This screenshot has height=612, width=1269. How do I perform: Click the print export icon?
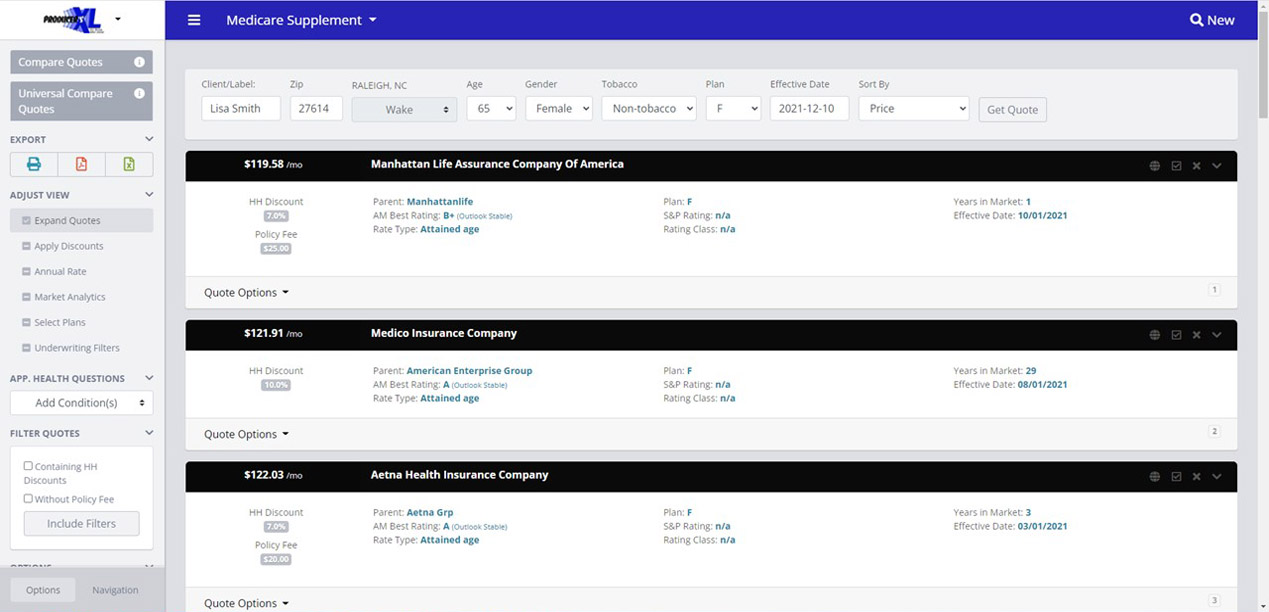(34, 164)
